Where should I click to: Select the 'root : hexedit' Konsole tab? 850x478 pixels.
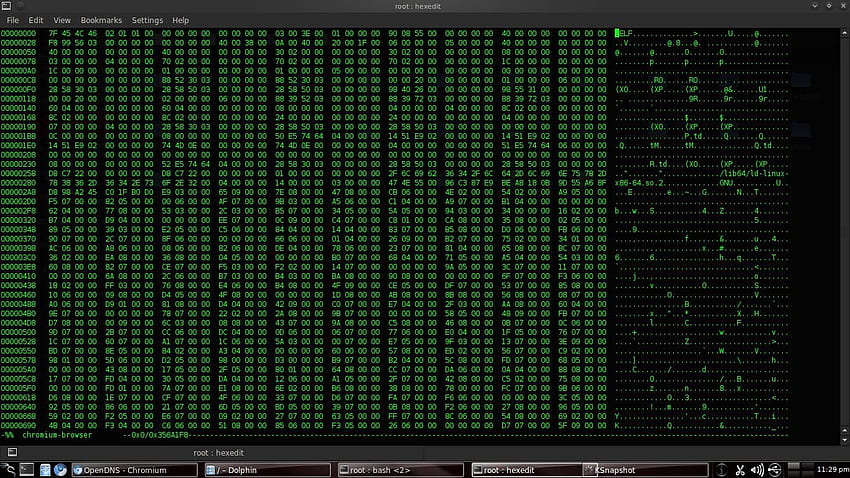(x=218, y=453)
